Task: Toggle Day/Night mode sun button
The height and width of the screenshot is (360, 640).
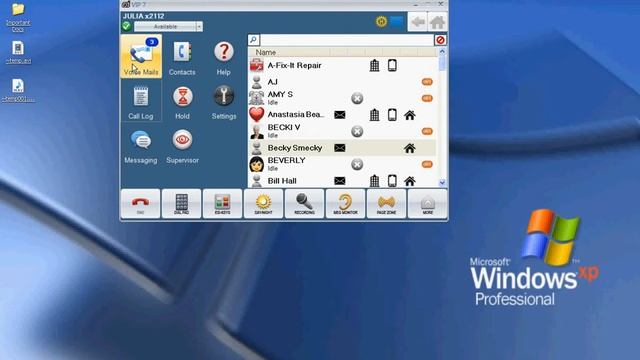Action: pos(263,204)
